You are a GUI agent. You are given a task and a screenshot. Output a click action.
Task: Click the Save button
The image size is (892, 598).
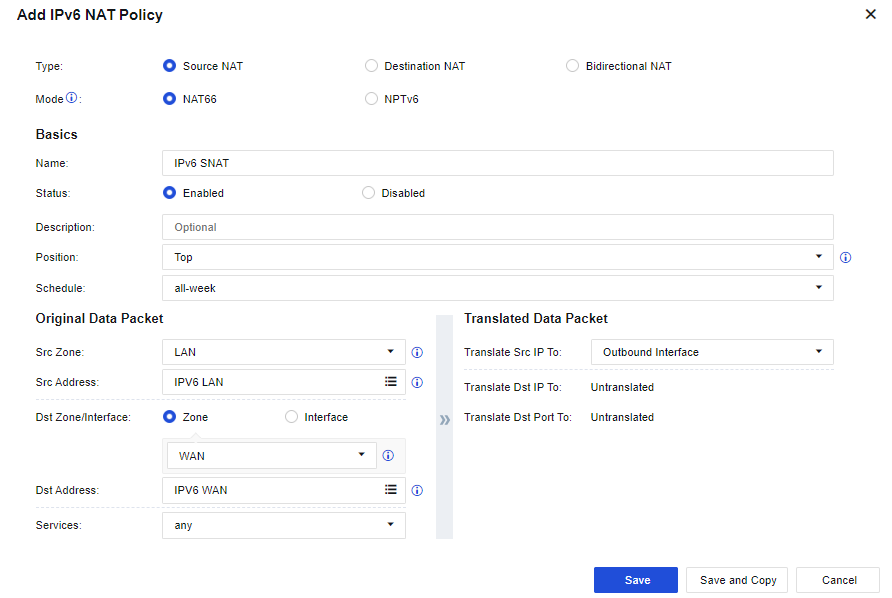(x=636, y=580)
